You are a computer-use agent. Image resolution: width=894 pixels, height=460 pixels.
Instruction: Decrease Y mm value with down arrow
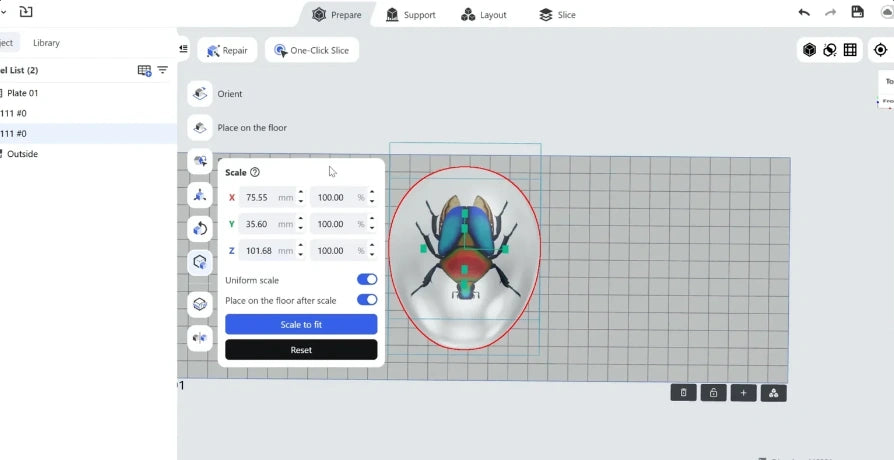pyautogui.click(x=301, y=229)
